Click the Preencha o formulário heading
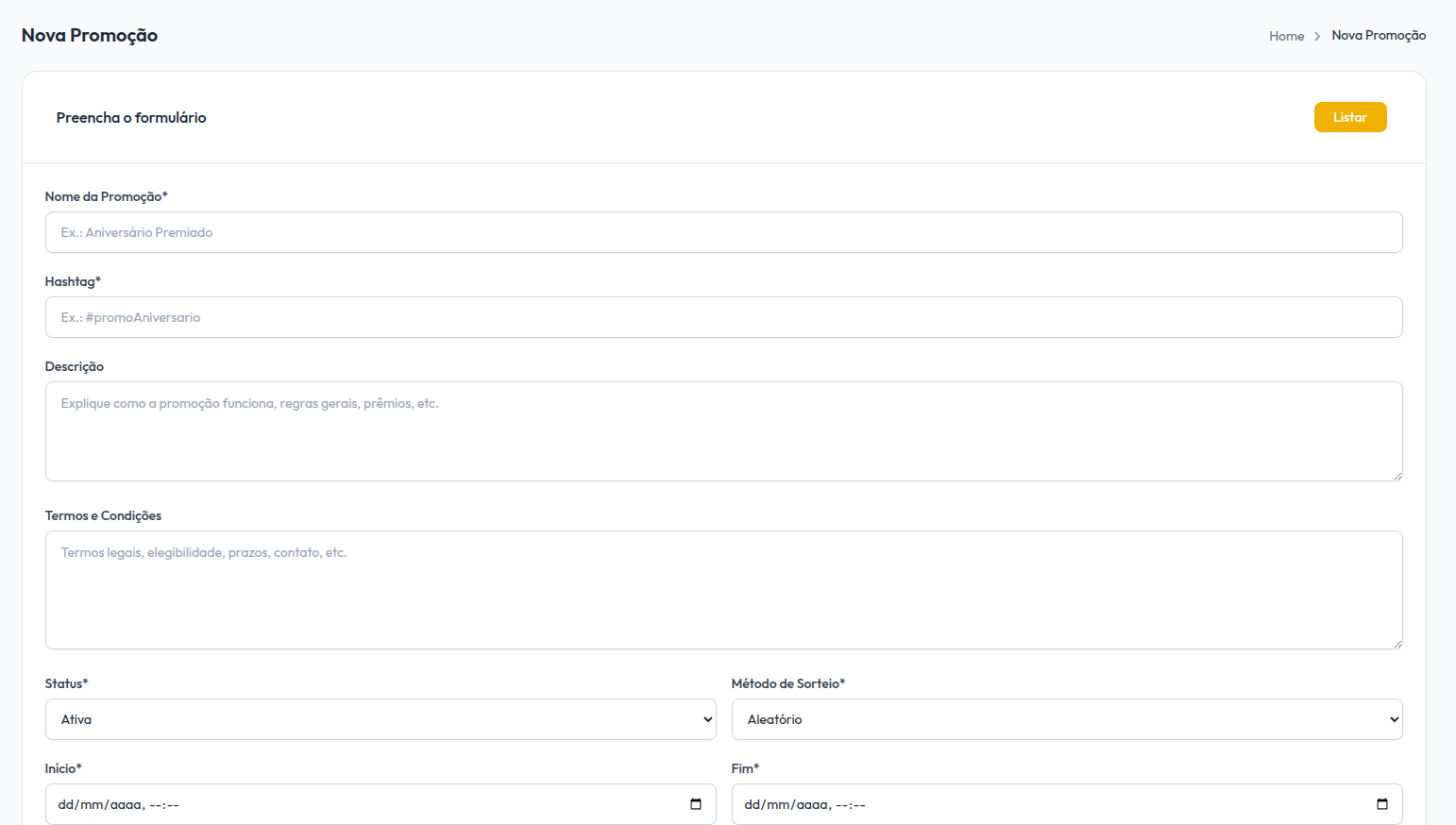 (131, 118)
